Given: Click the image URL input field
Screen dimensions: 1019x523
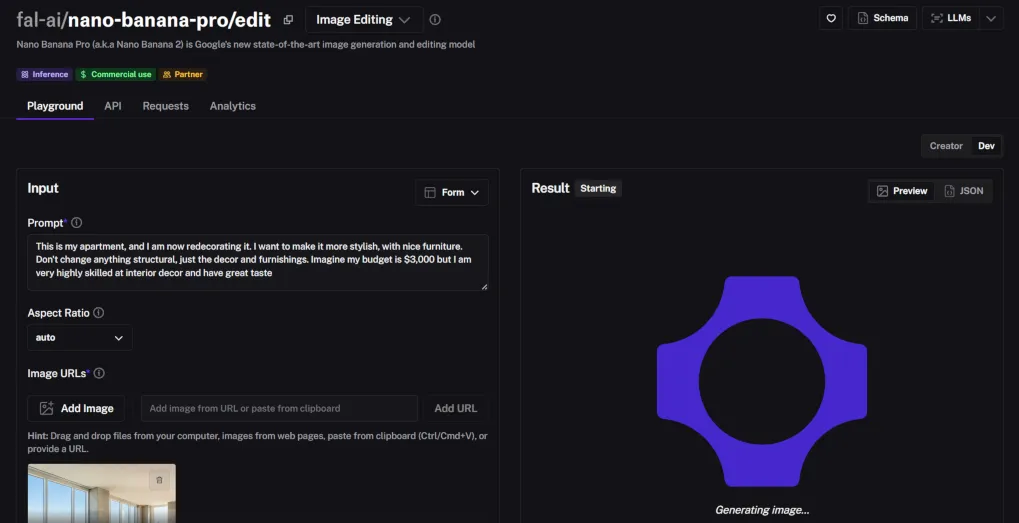Looking at the screenshot, I should click(x=279, y=408).
